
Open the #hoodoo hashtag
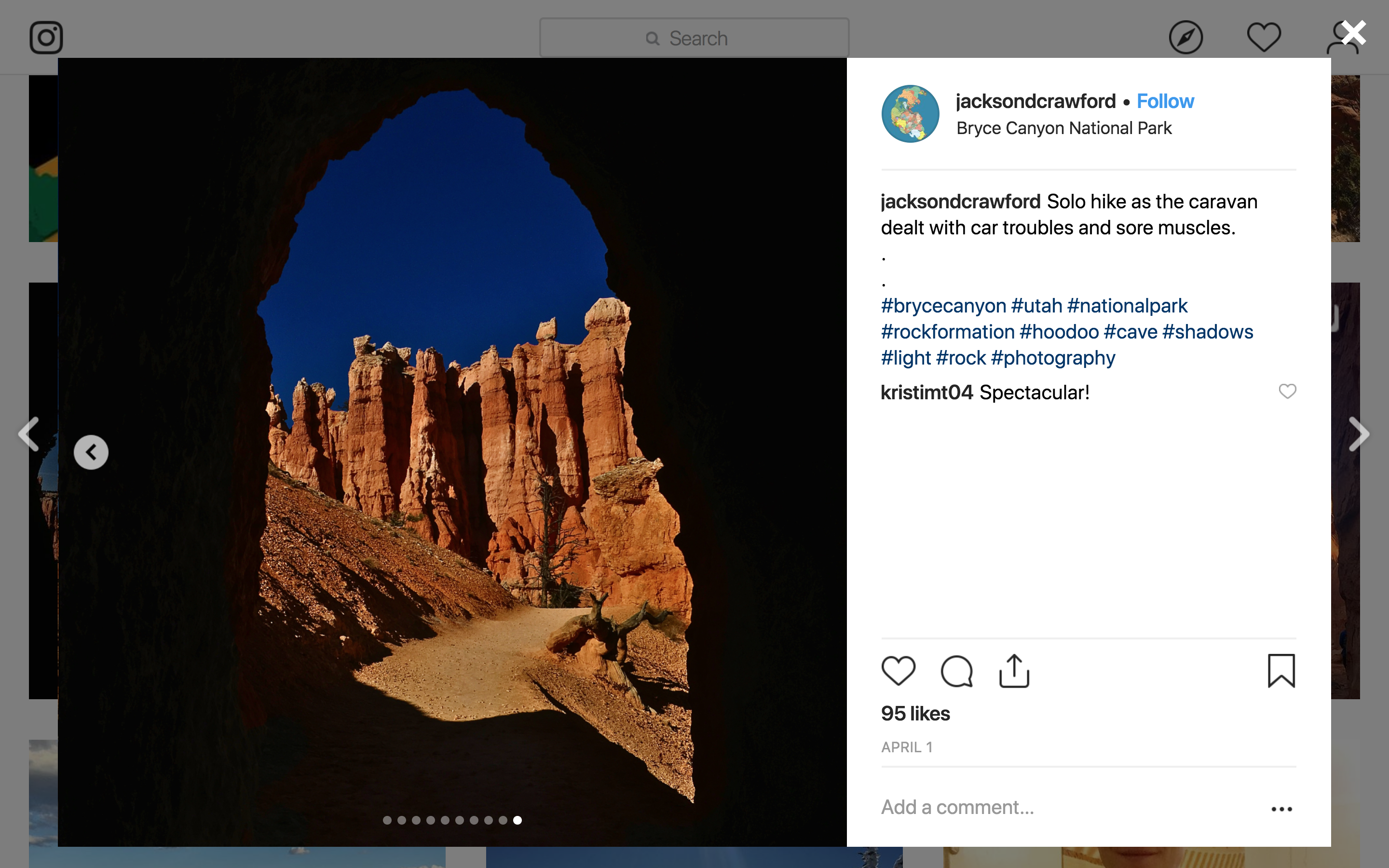pos(1059,332)
